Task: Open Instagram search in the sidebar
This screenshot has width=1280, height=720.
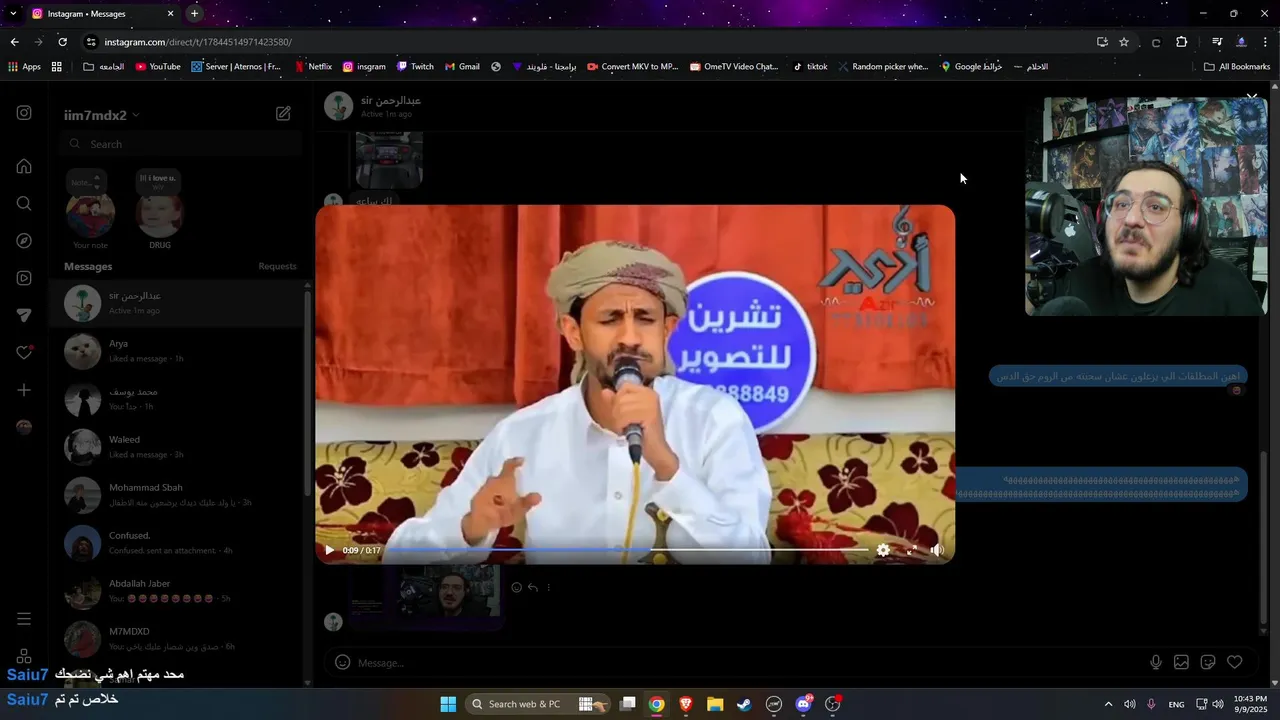Action: click(x=24, y=203)
